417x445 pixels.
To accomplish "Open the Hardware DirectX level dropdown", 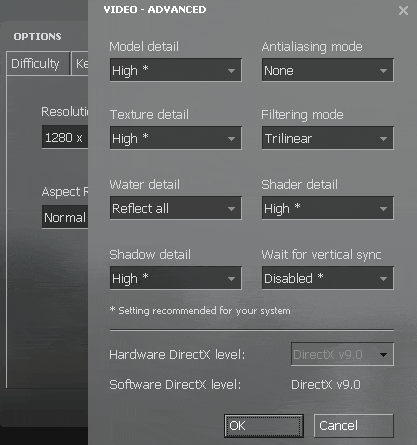I will point(342,354).
